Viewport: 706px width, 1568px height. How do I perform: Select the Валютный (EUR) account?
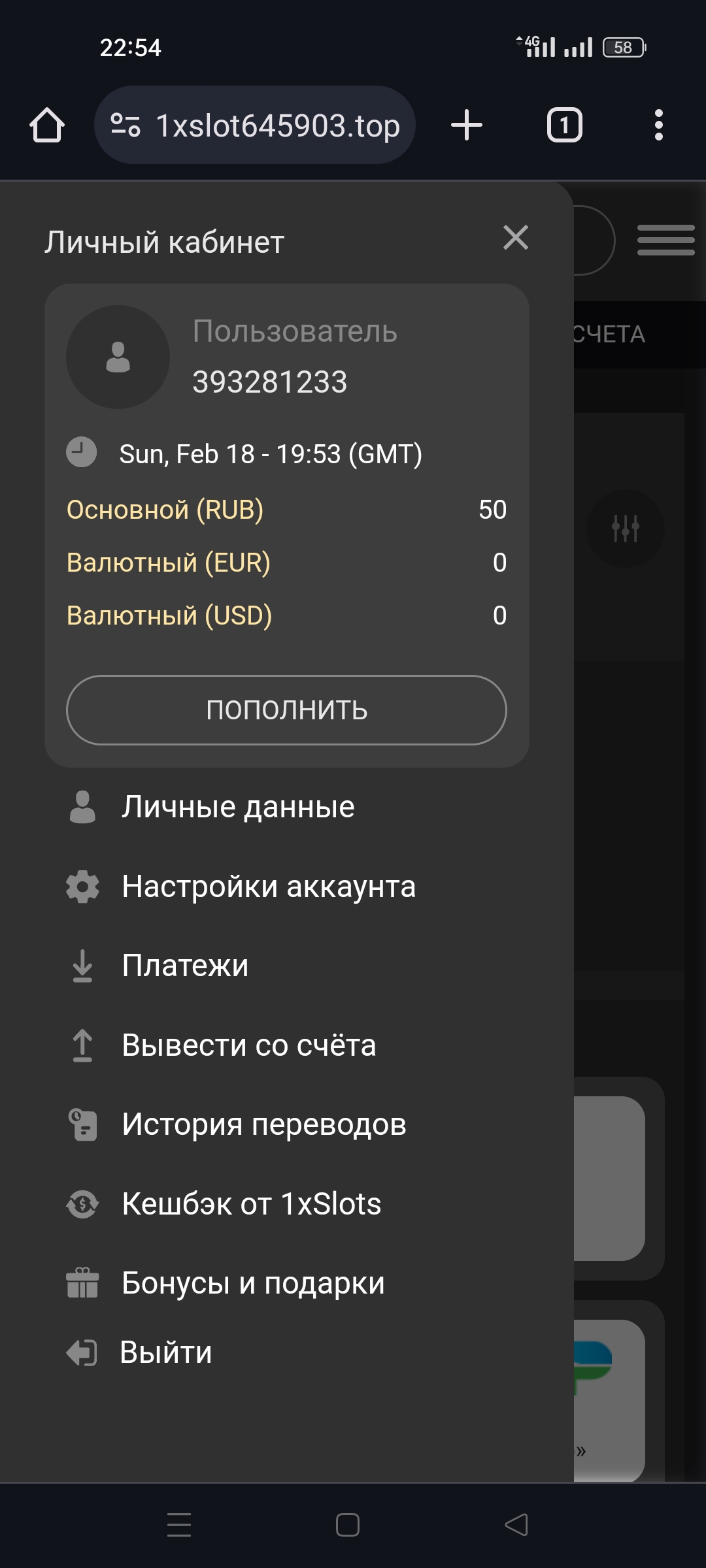point(169,563)
